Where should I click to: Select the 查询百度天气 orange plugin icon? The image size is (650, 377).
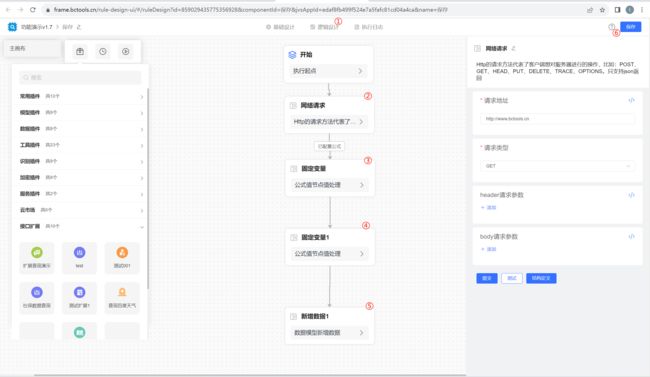122,292
